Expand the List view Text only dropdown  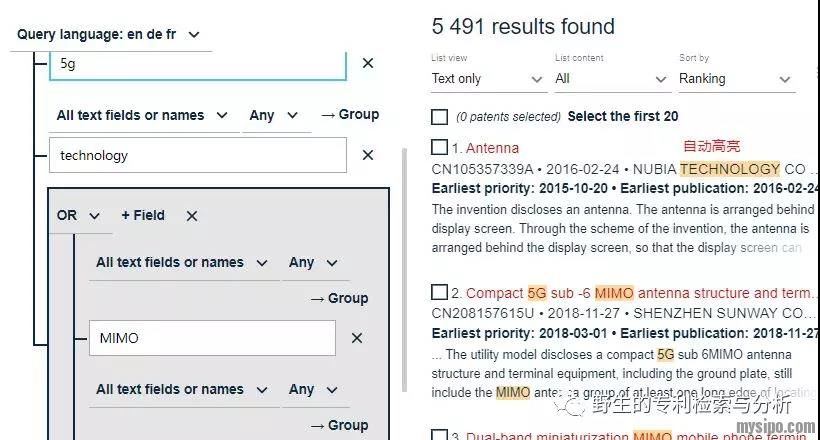click(x=488, y=79)
